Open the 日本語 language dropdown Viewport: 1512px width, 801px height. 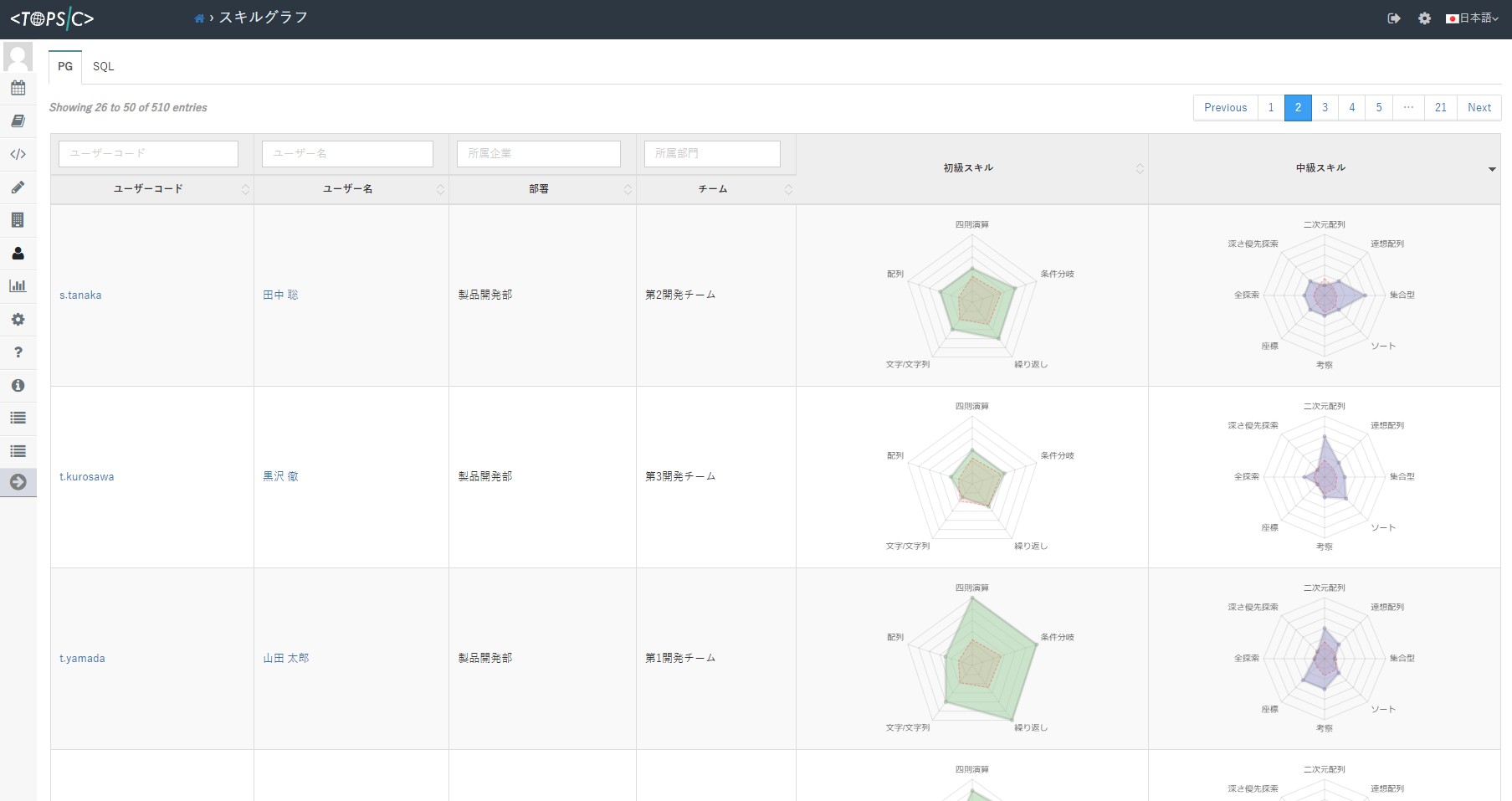point(1472,18)
